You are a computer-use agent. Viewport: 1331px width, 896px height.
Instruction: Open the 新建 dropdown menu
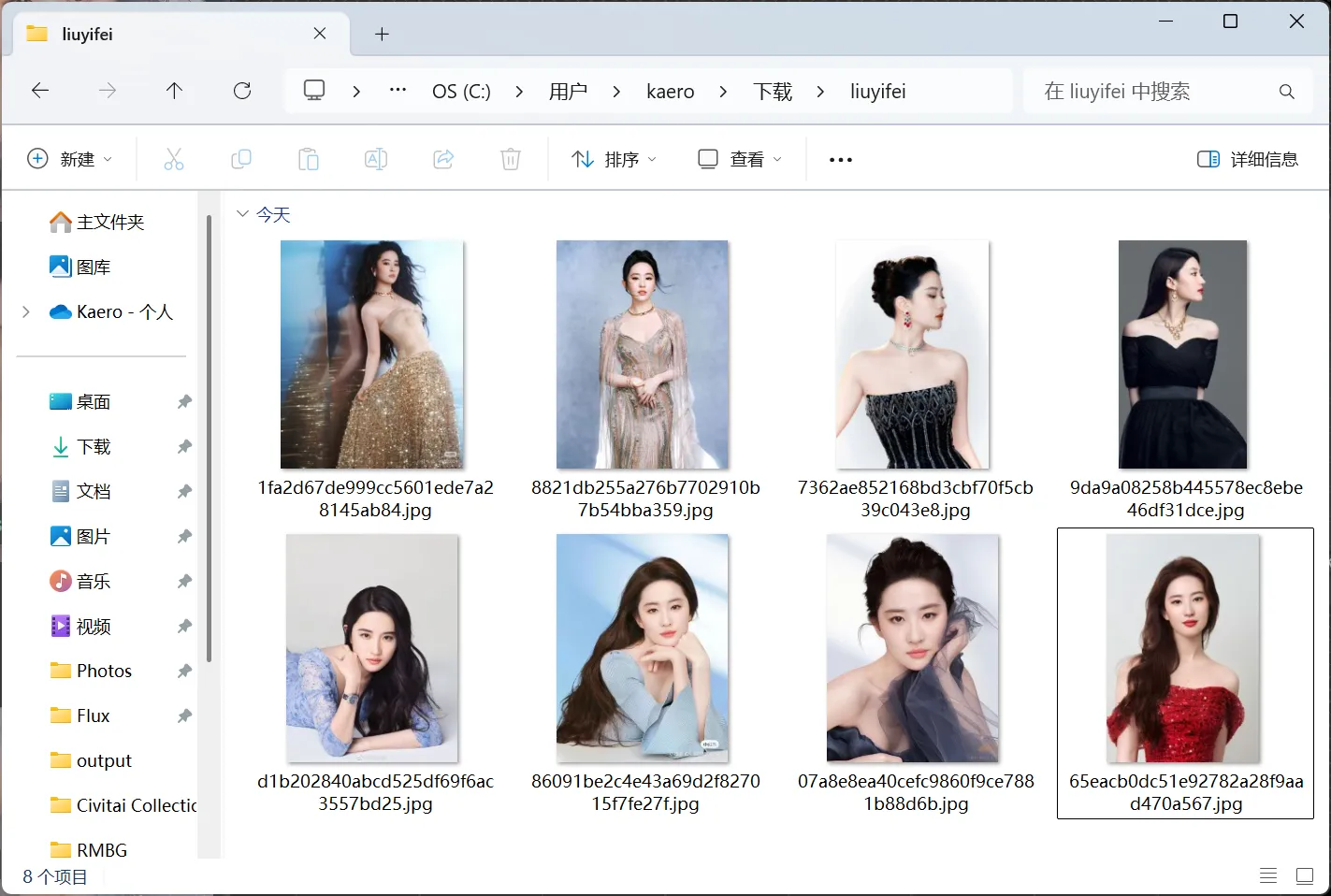tap(70, 159)
